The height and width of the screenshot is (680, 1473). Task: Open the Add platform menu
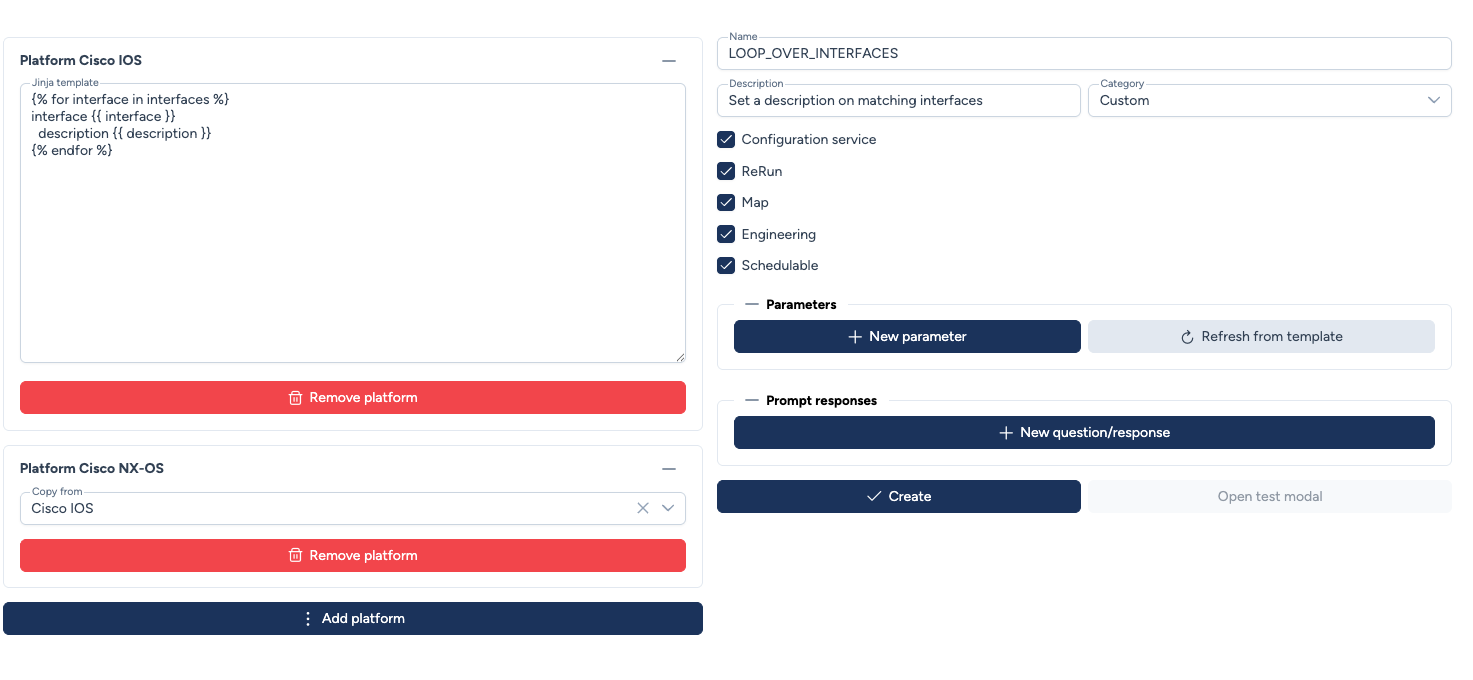coord(353,619)
